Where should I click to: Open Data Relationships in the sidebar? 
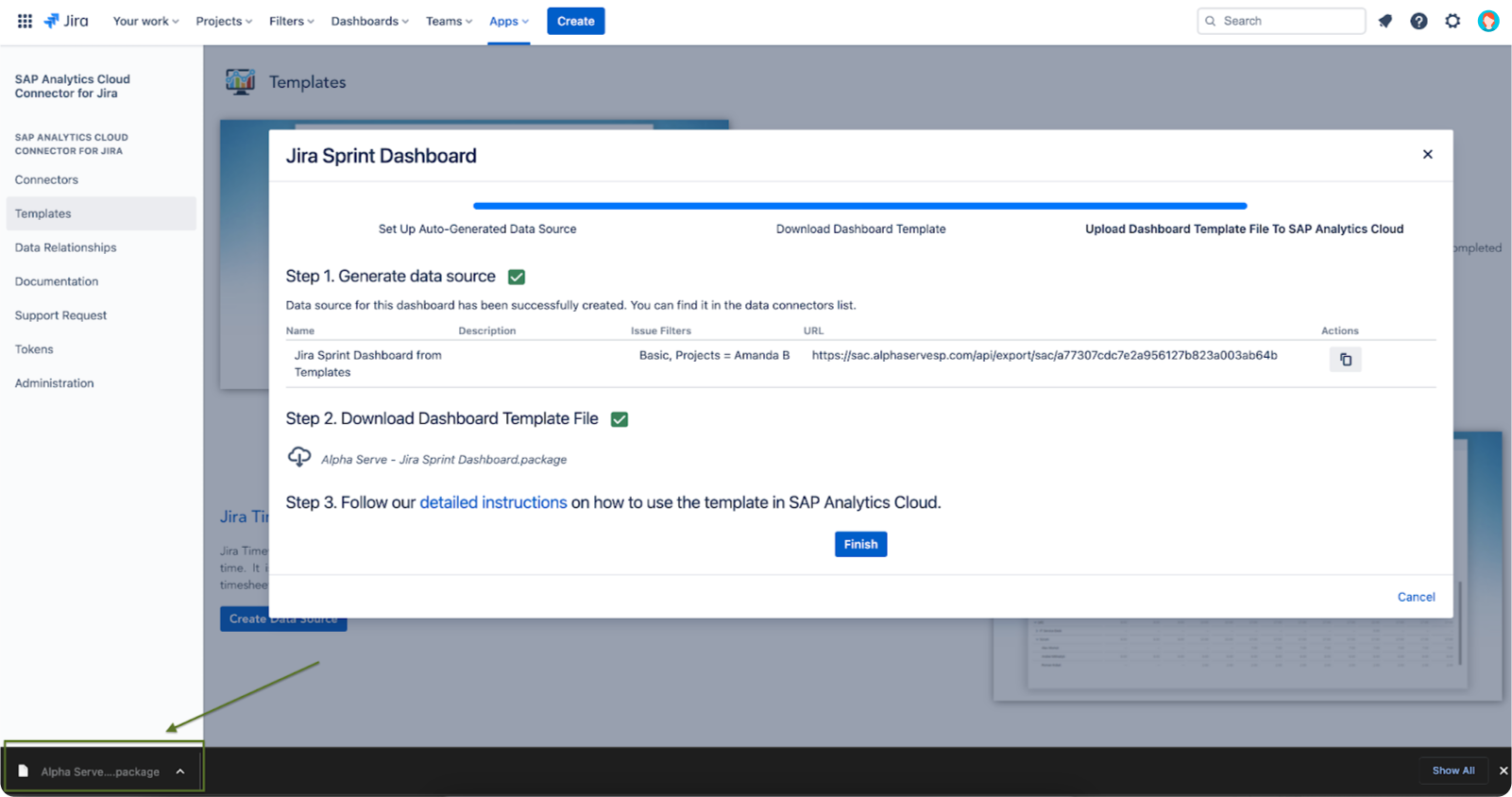65,247
